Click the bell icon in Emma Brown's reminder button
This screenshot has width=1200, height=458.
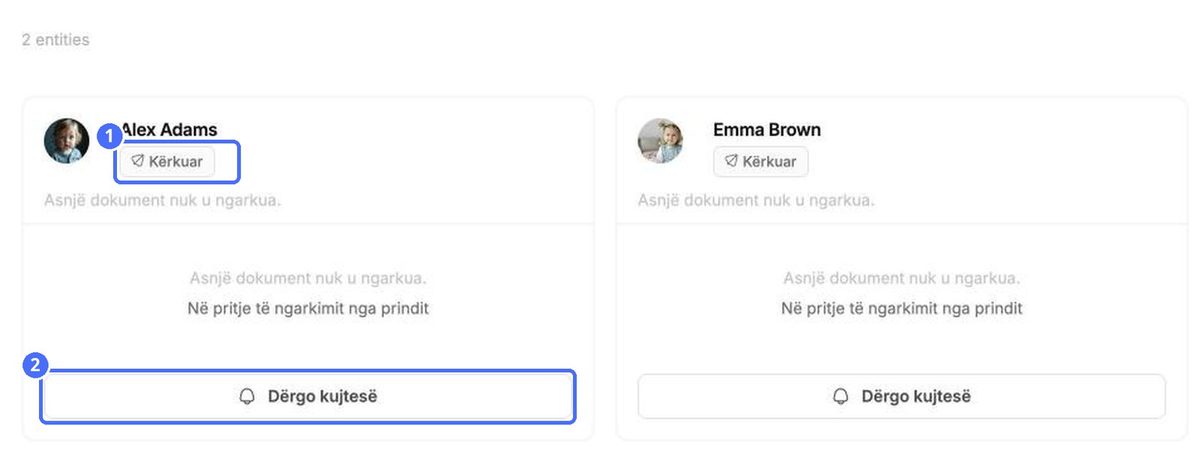(841, 397)
